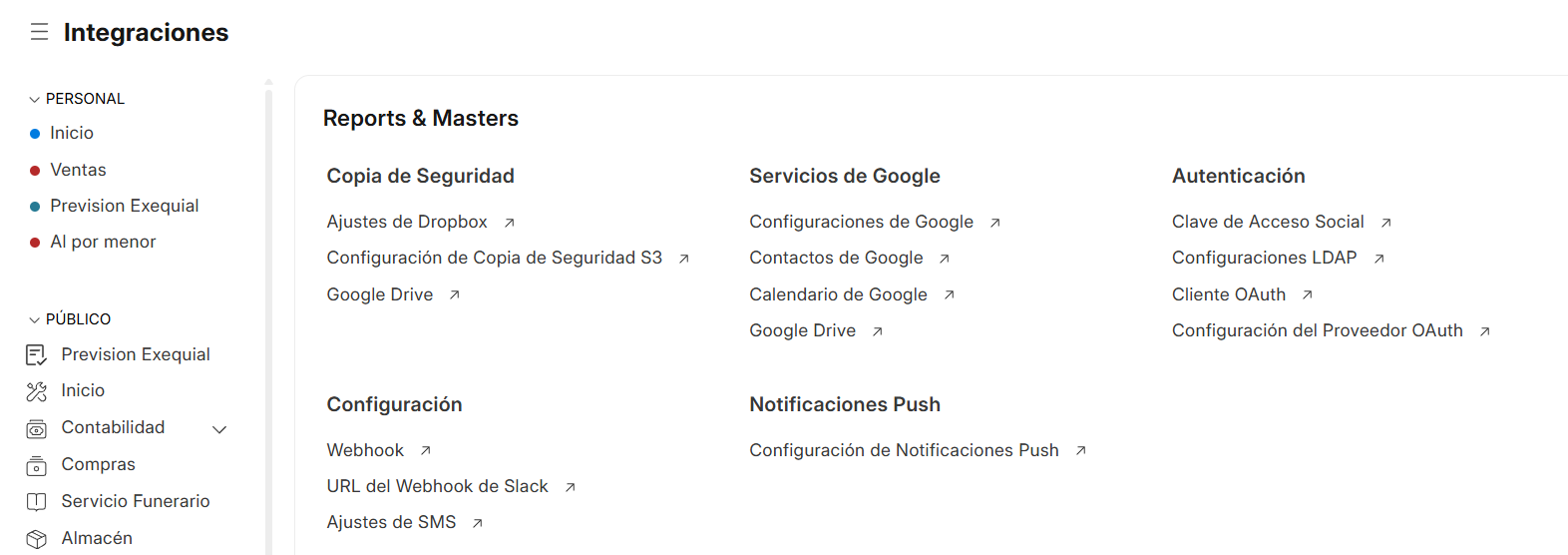This screenshot has height=555, width=1568.
Task: Open URL del Webhook de Slack
Action: [x=438, y=486]
